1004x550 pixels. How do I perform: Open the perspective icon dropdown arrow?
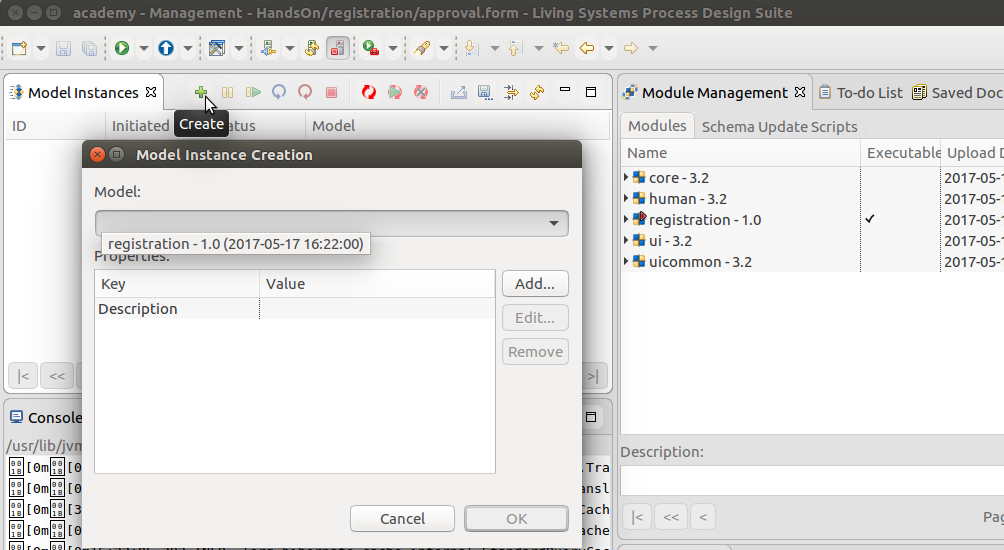pos(239,49)
